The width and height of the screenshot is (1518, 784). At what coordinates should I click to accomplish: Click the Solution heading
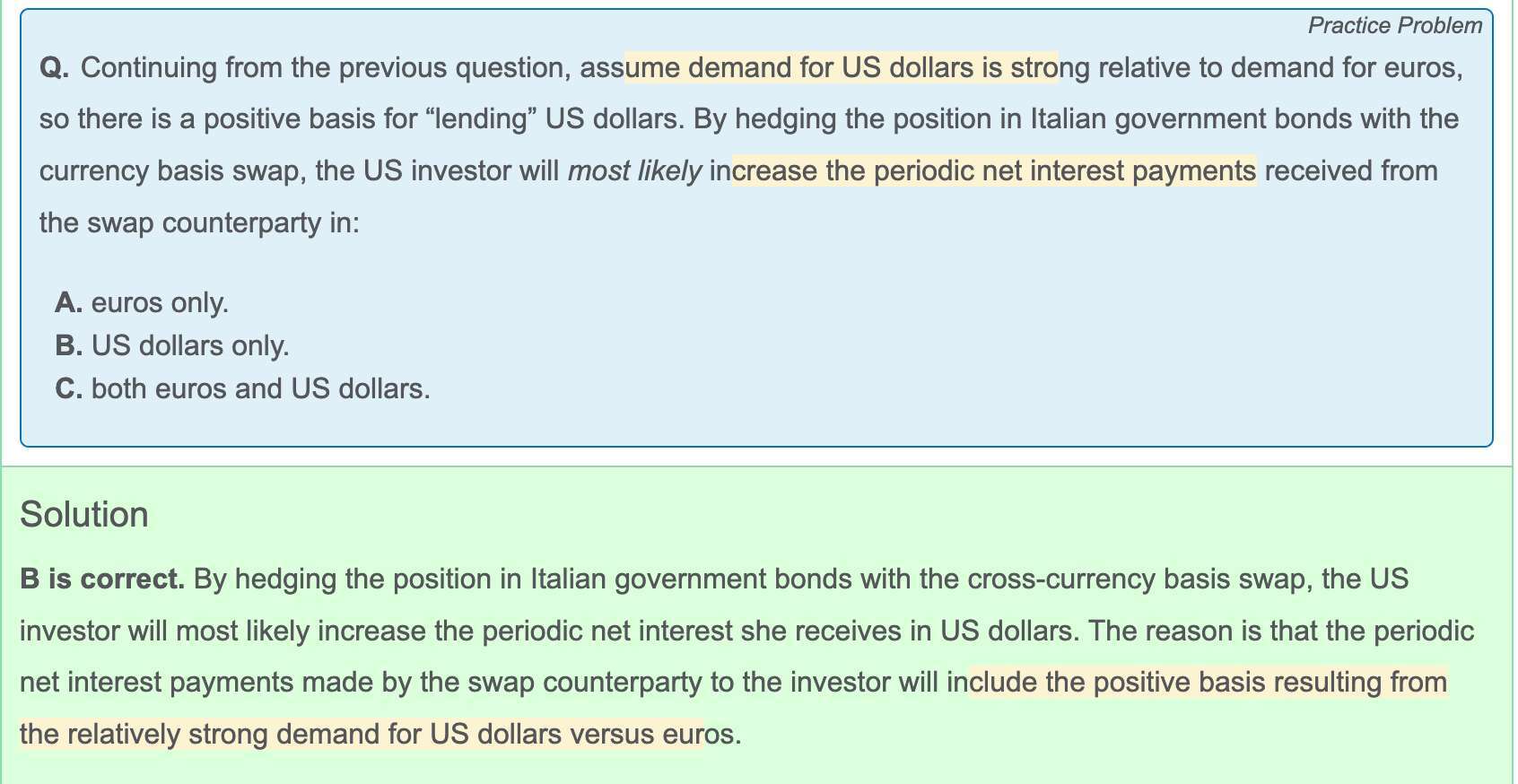coord(84,515)
